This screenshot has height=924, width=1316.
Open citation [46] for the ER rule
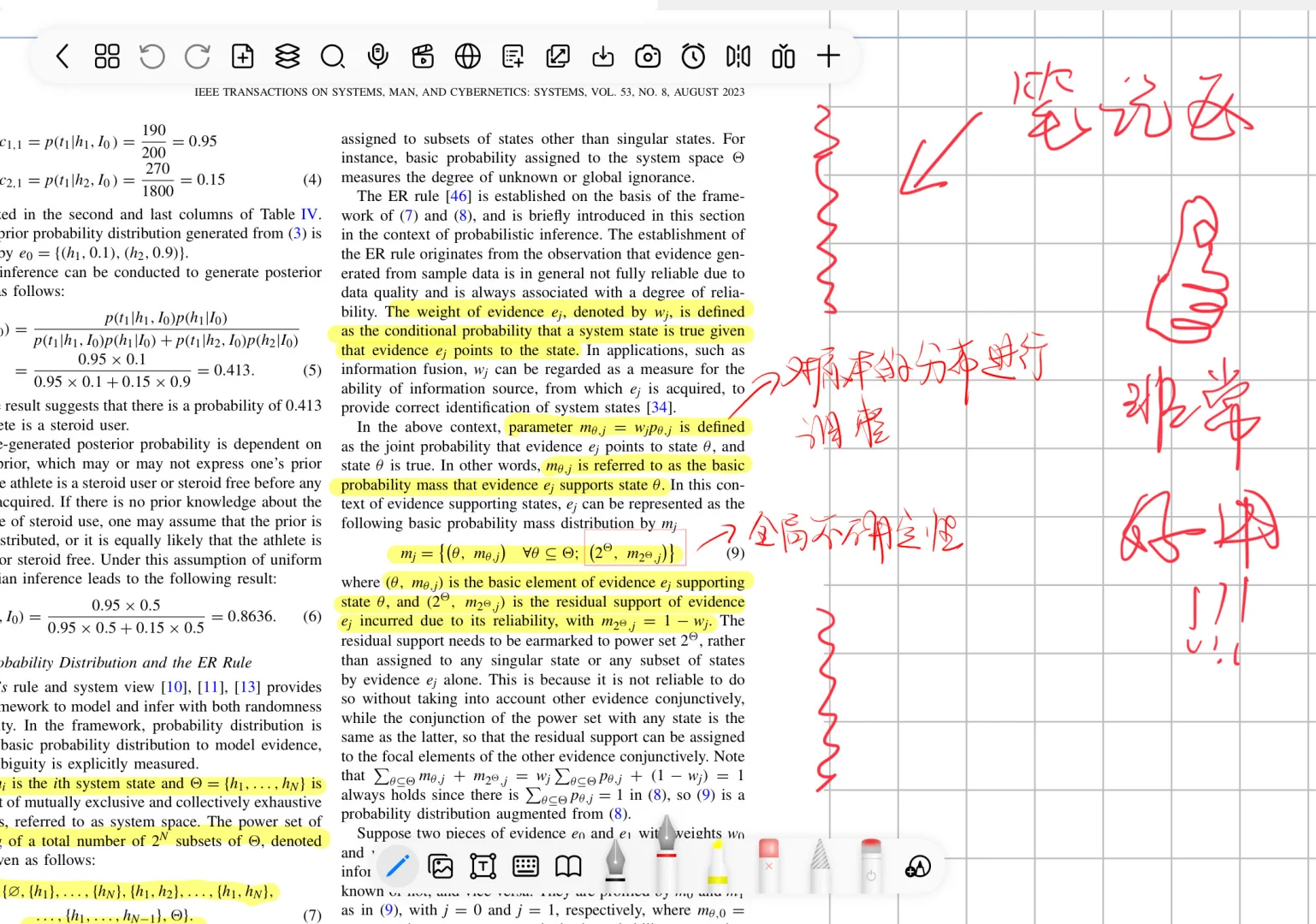tap(459, 196)
